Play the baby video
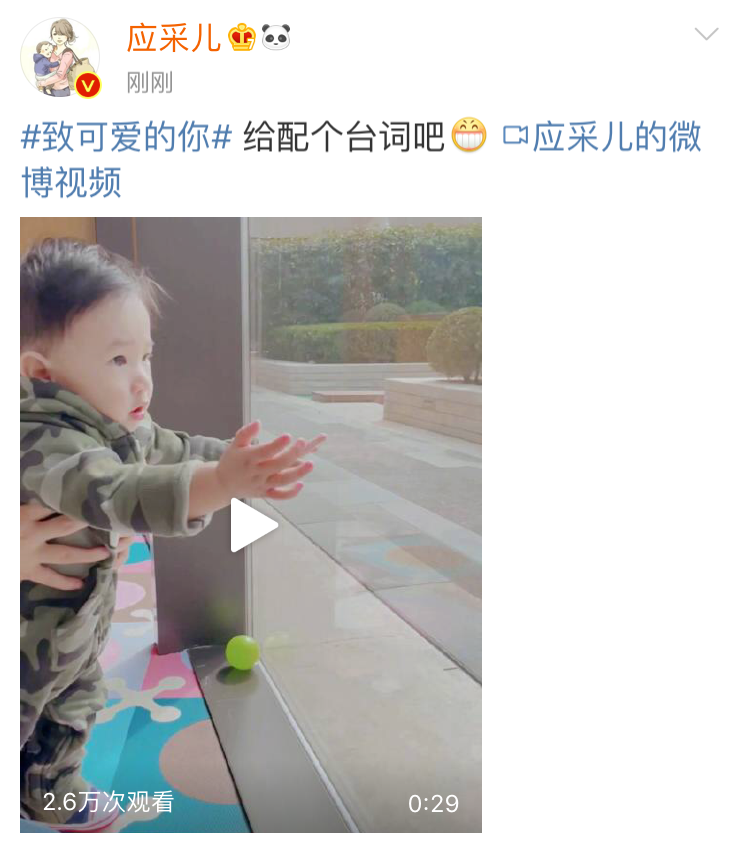 pos(254,525)
